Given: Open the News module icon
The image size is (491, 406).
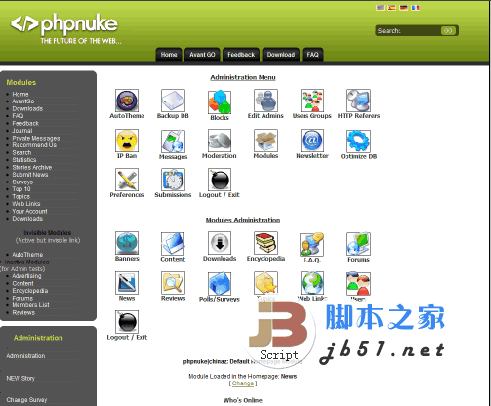Looking at the screenshot, I should (x=127, y=283).
